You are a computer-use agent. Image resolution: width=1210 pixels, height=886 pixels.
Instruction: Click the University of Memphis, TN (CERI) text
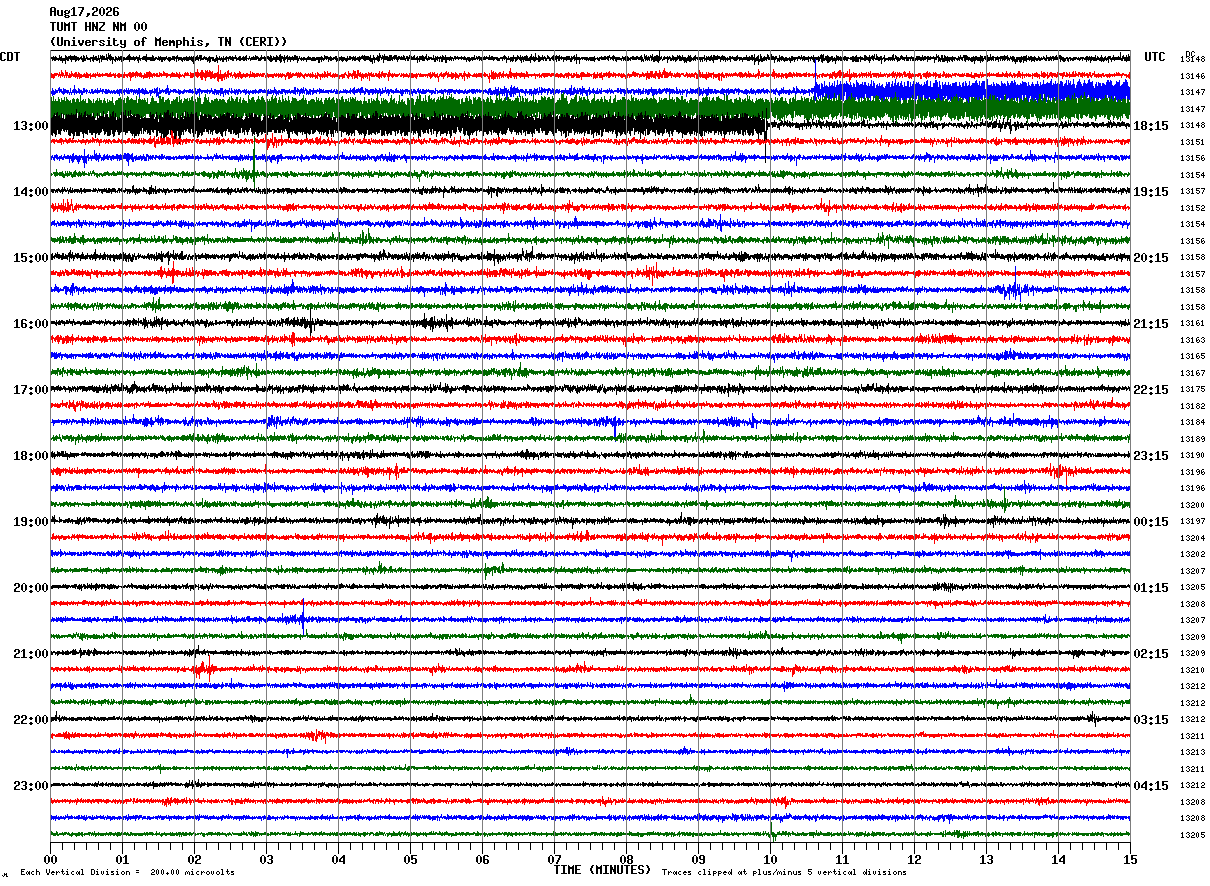coord(169,42)
